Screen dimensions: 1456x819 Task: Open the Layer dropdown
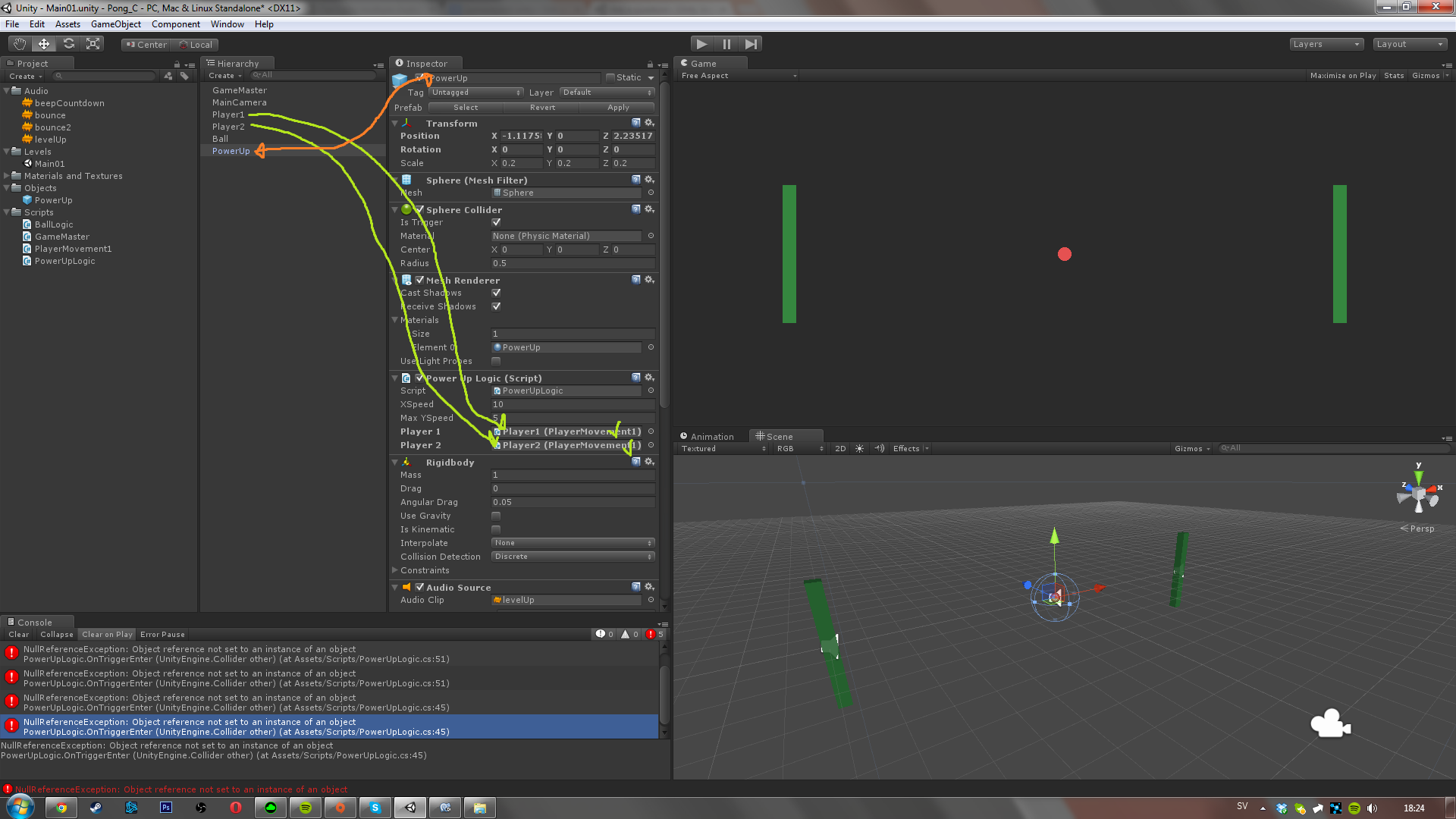point(607,93)
